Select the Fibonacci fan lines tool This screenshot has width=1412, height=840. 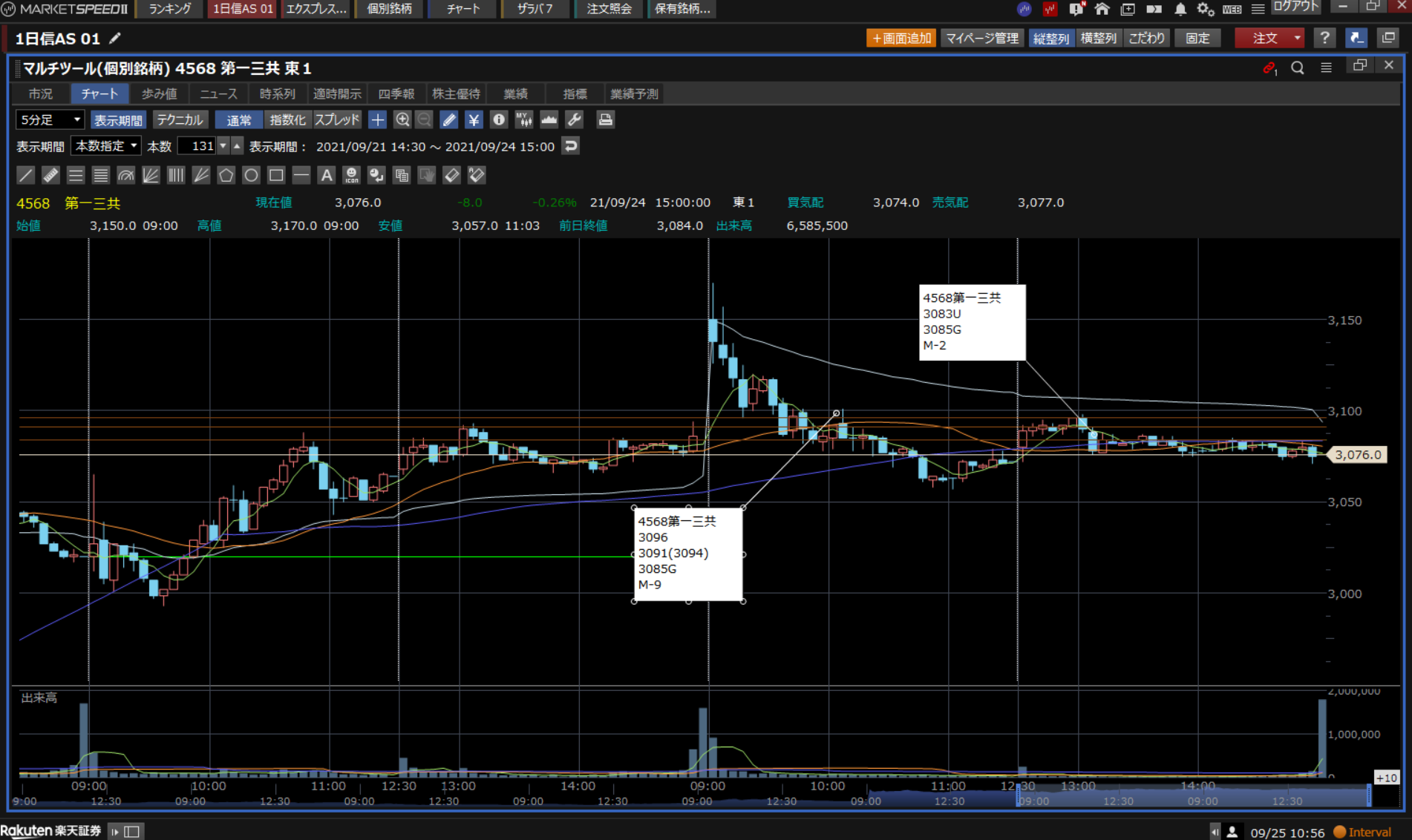(x=151, y=175)
